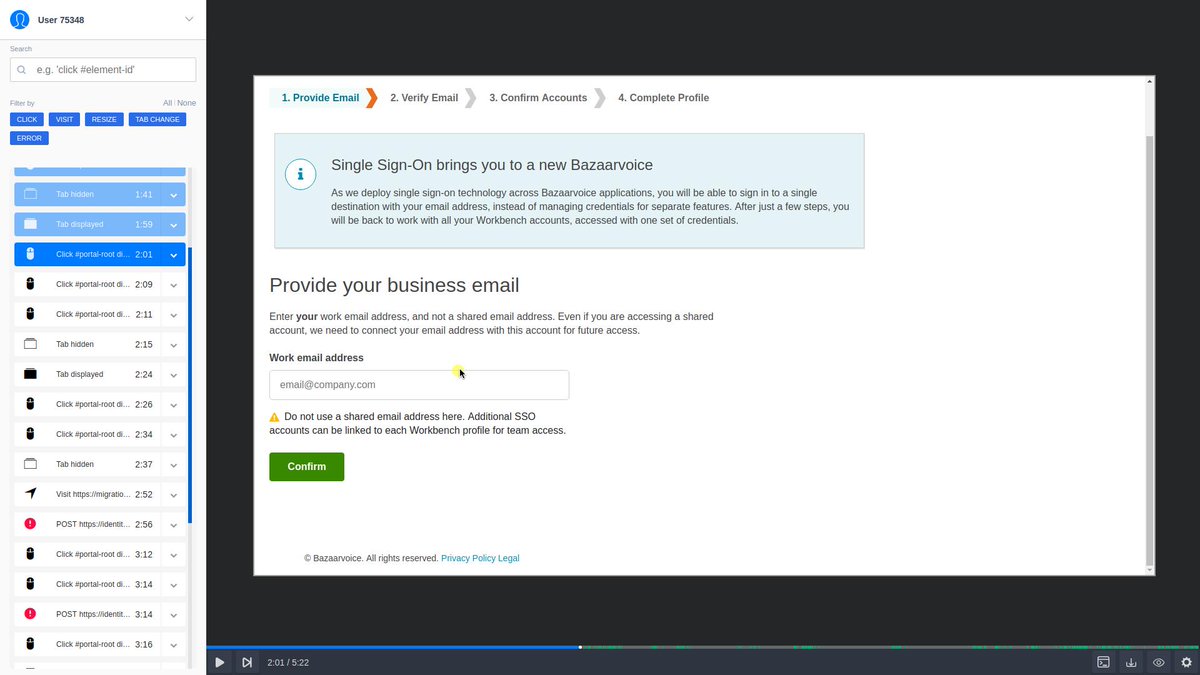1200x675 pixels.
Task: Select the POST event at 3:14
Action: pyautogui.click(x=93, y=614)
